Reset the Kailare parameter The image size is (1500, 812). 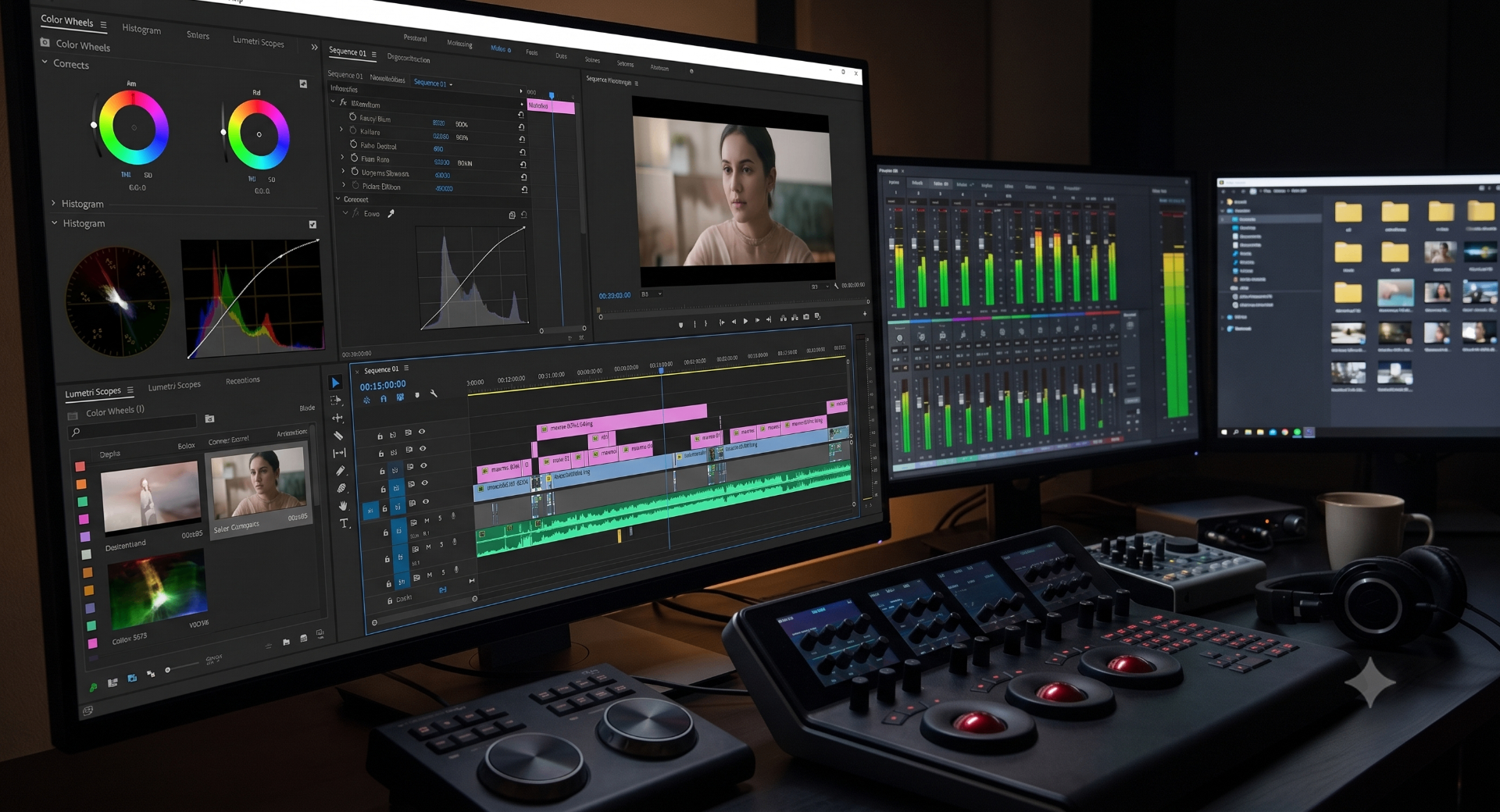(x=522, y=139)
